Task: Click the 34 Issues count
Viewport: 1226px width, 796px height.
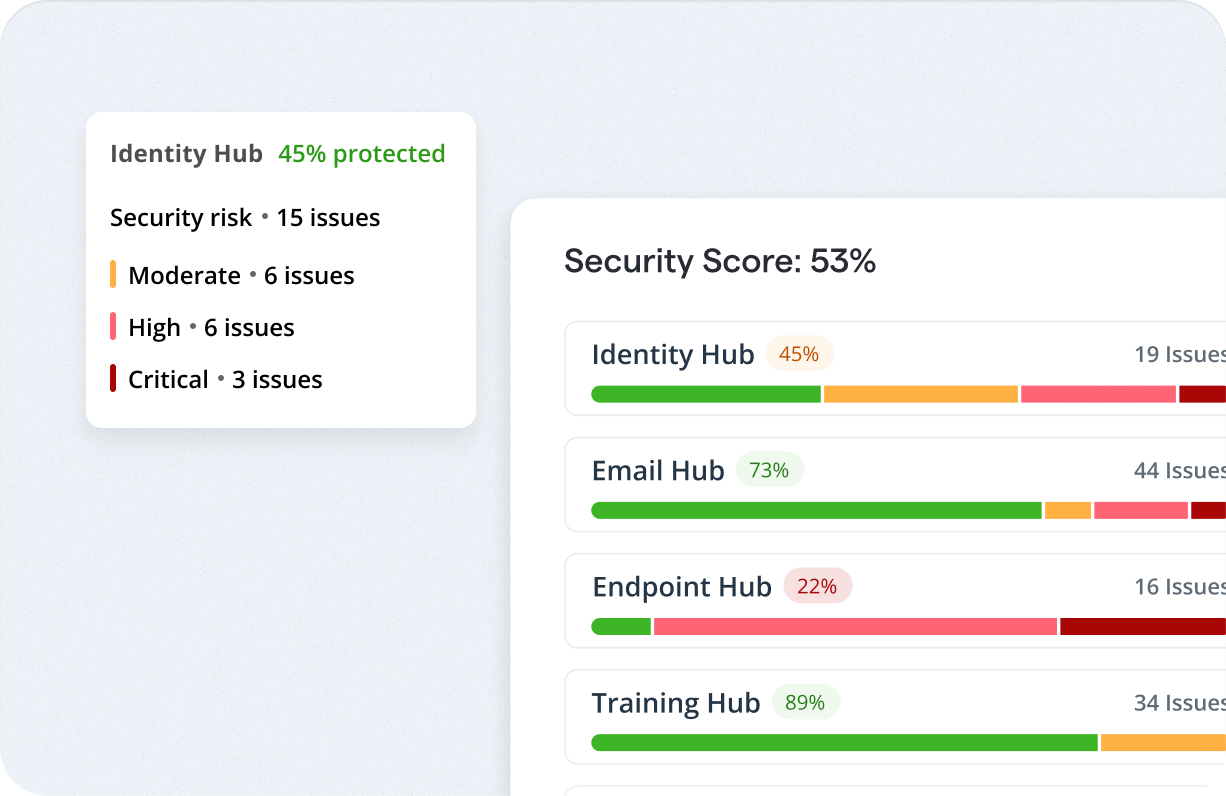Action: pos(1180,702)
